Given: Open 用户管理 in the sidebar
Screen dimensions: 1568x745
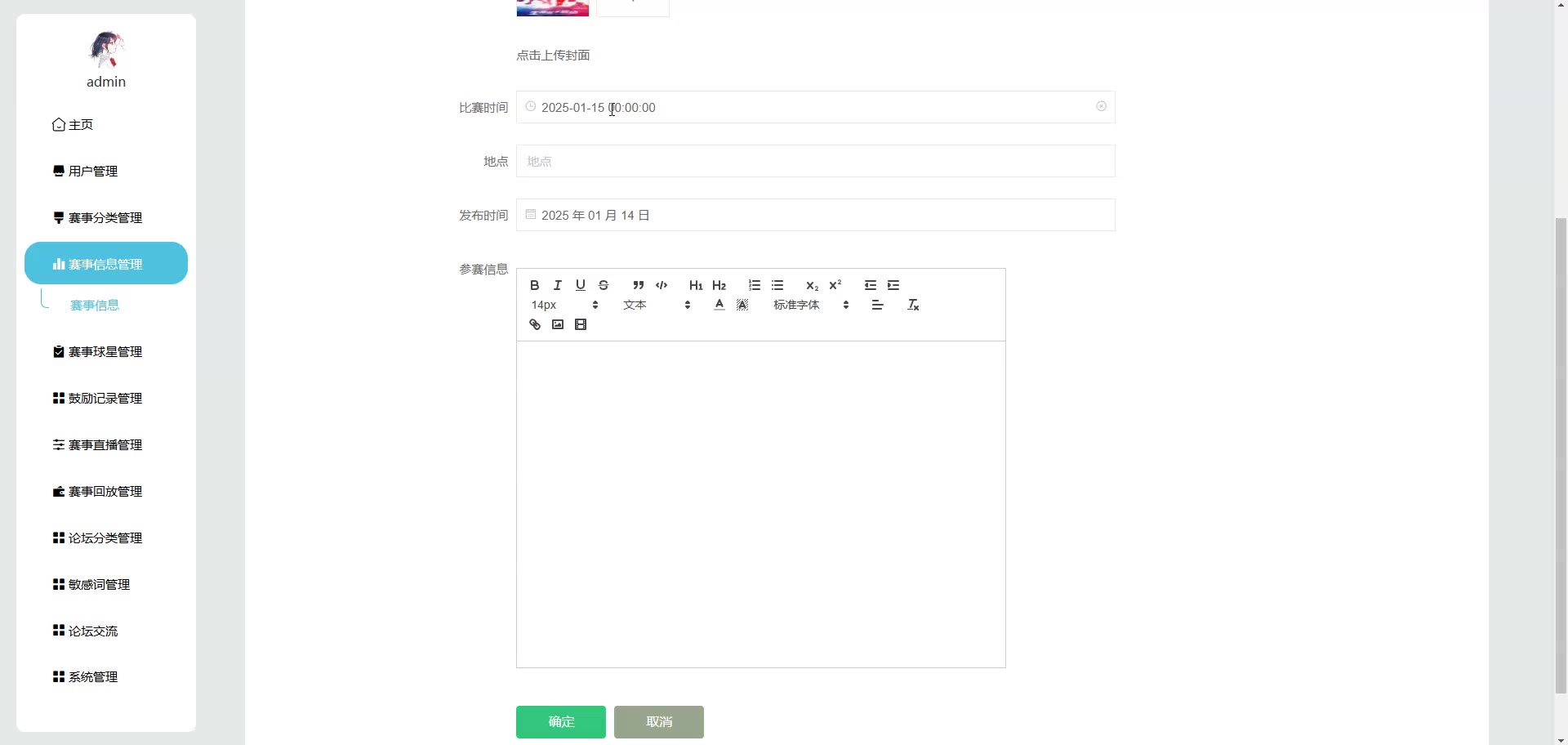Looking at the screenshot, I should (93, 172).
